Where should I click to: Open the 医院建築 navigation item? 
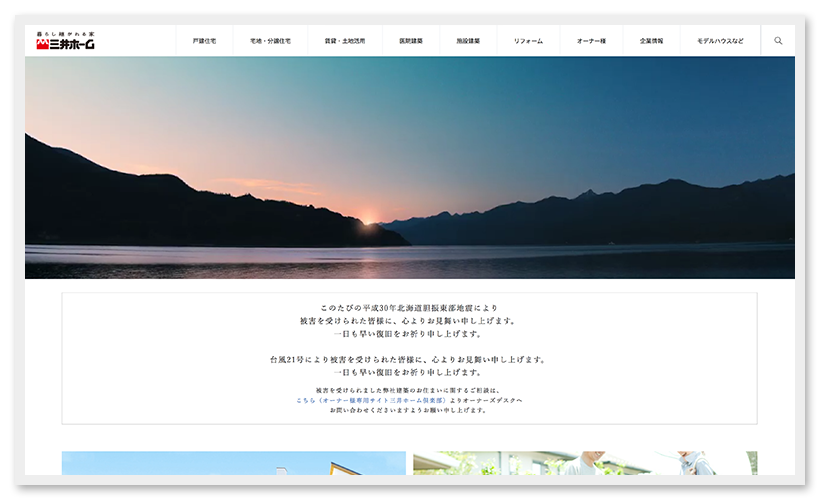tap(410, 41)
